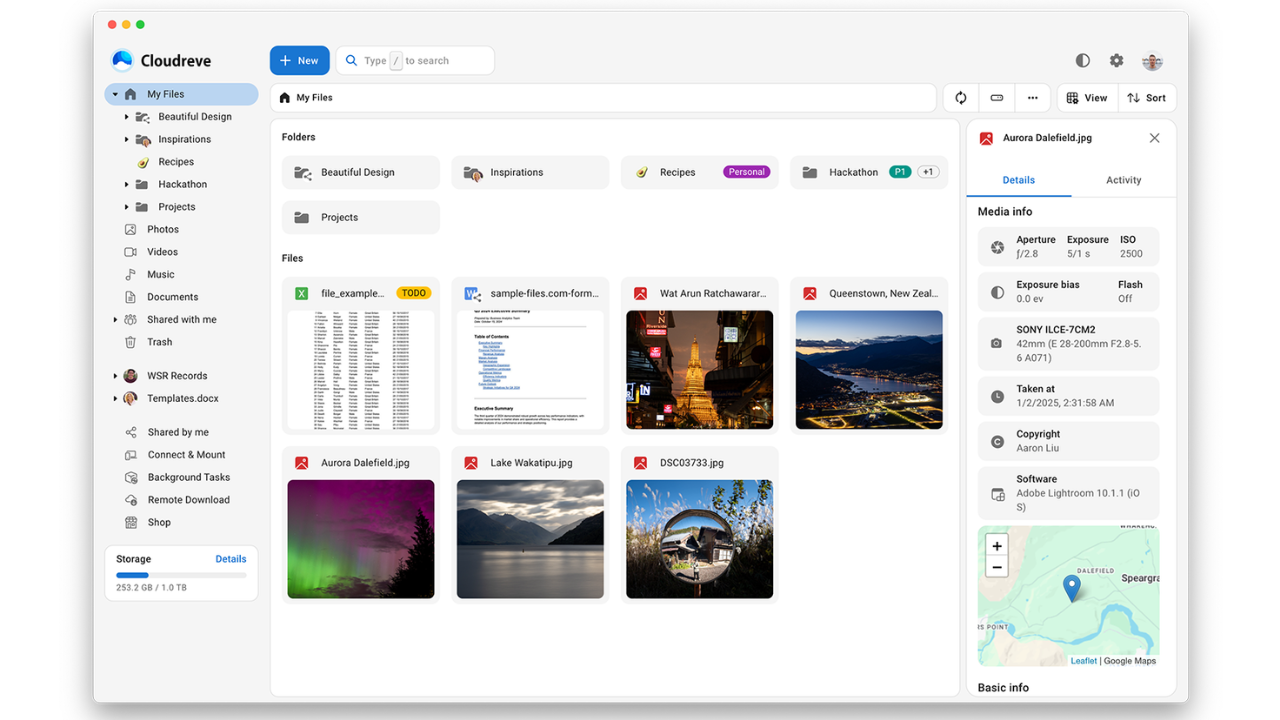Open the View options dropdown

(1087, 98)
